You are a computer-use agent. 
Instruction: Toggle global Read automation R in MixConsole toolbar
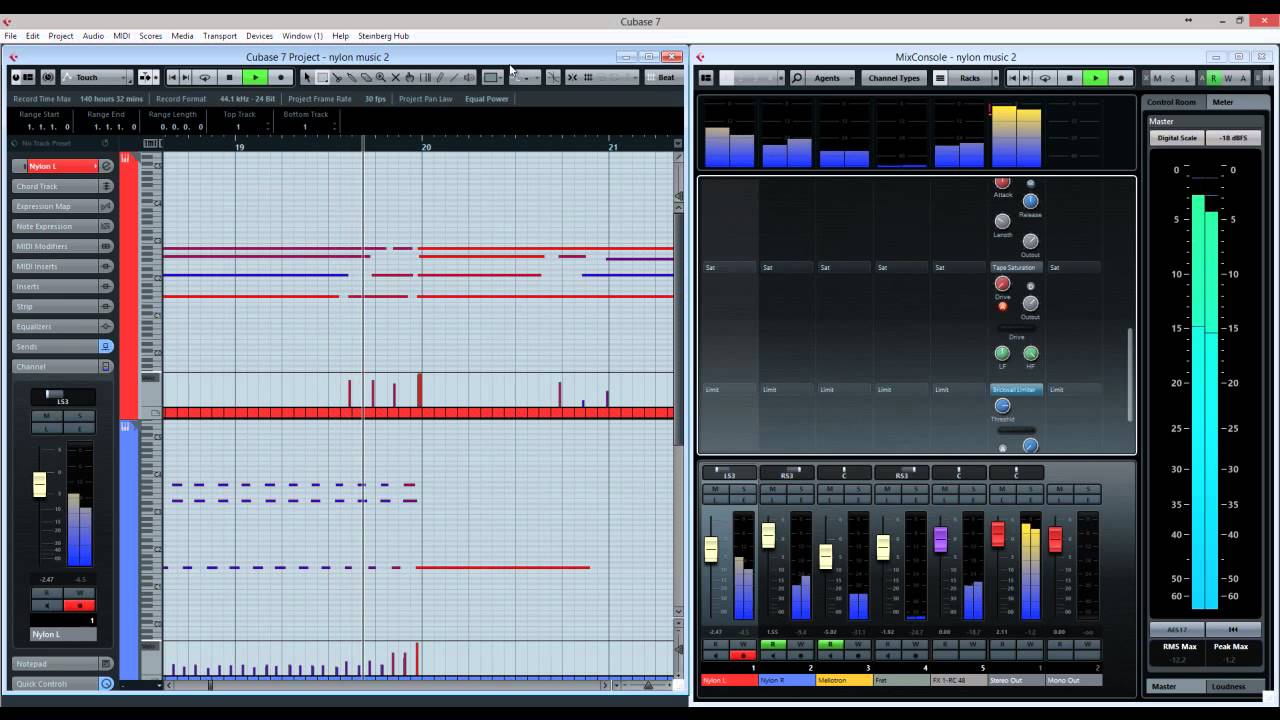(x=1214, y=78)
